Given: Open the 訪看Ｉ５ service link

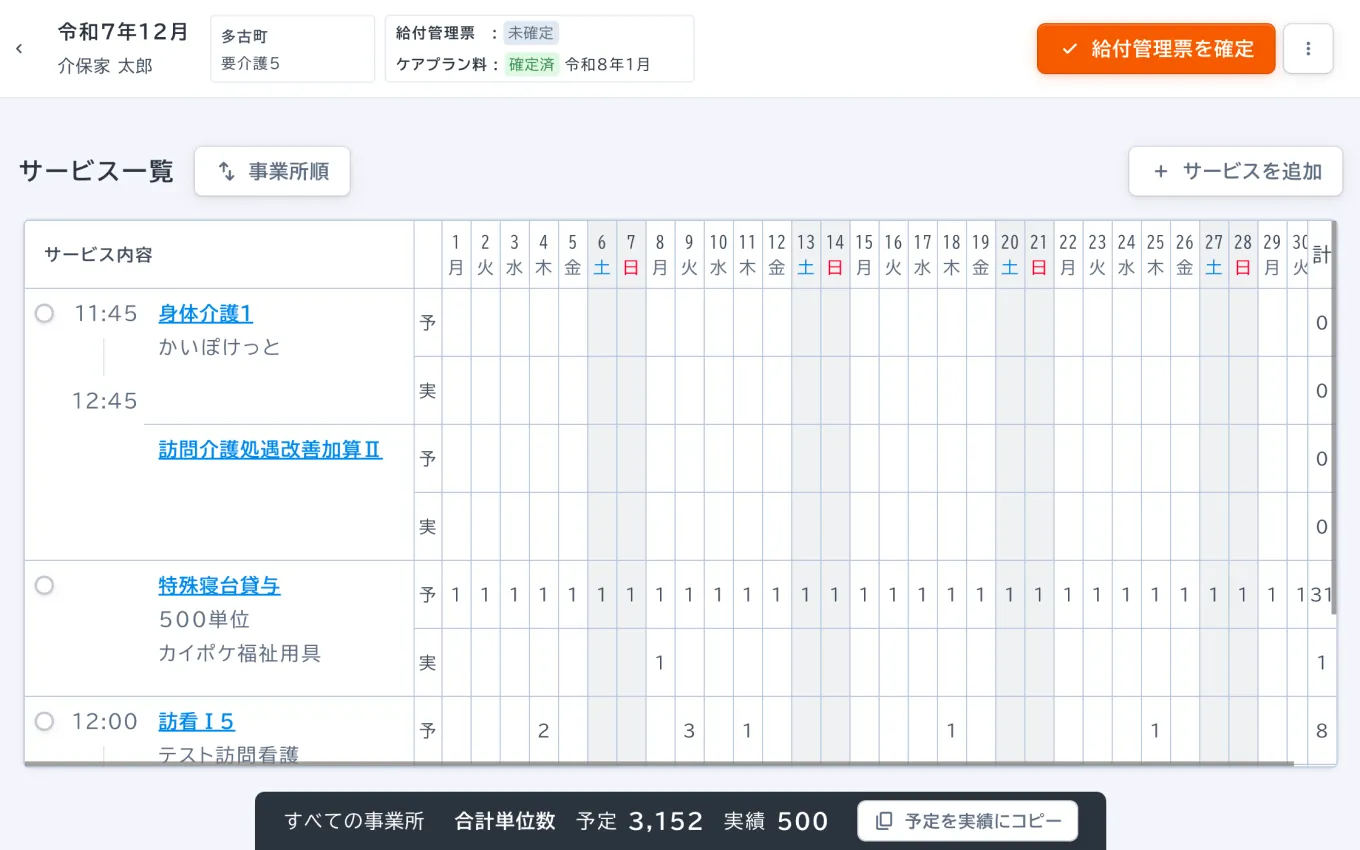Looking at the screenshot, I should (x=196, y=721).
